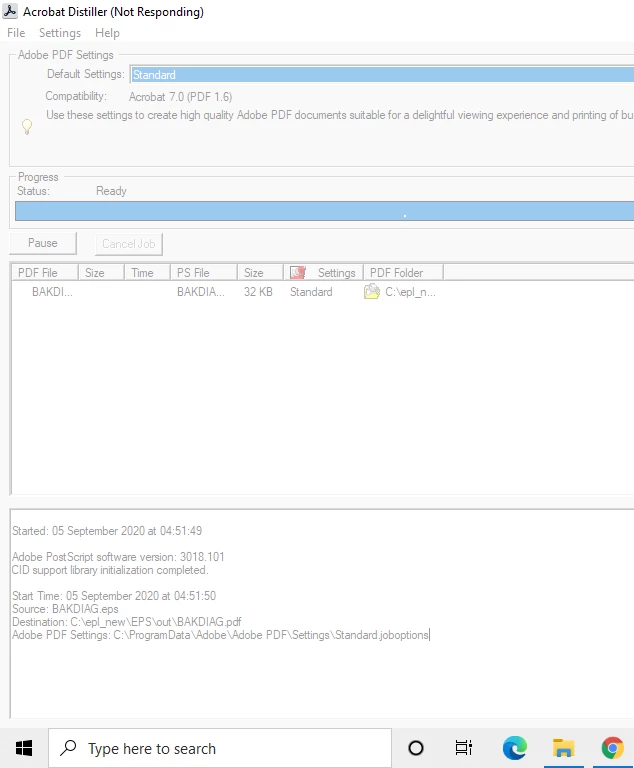Screen dimensions: 634x768
Task: Click the Size header beside PS File
Action: [260, 272]
